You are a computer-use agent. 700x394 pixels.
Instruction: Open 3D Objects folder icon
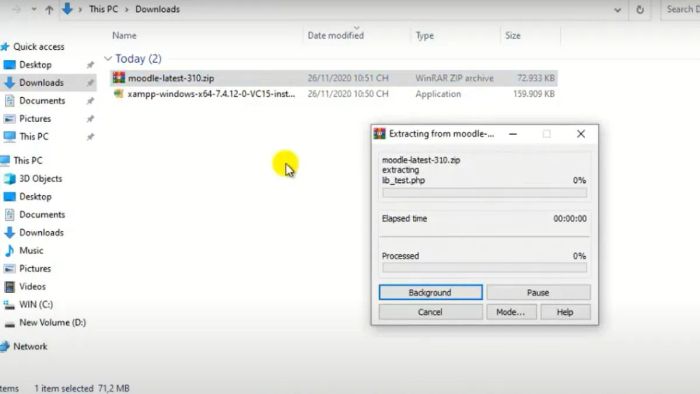coord(9,178)
